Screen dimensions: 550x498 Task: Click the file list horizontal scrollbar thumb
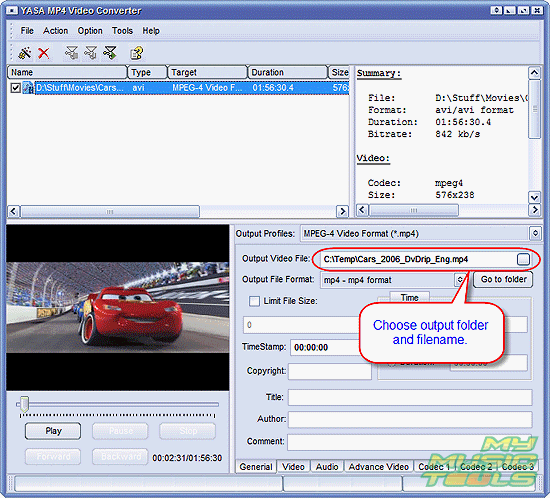[x=110, y=211]
